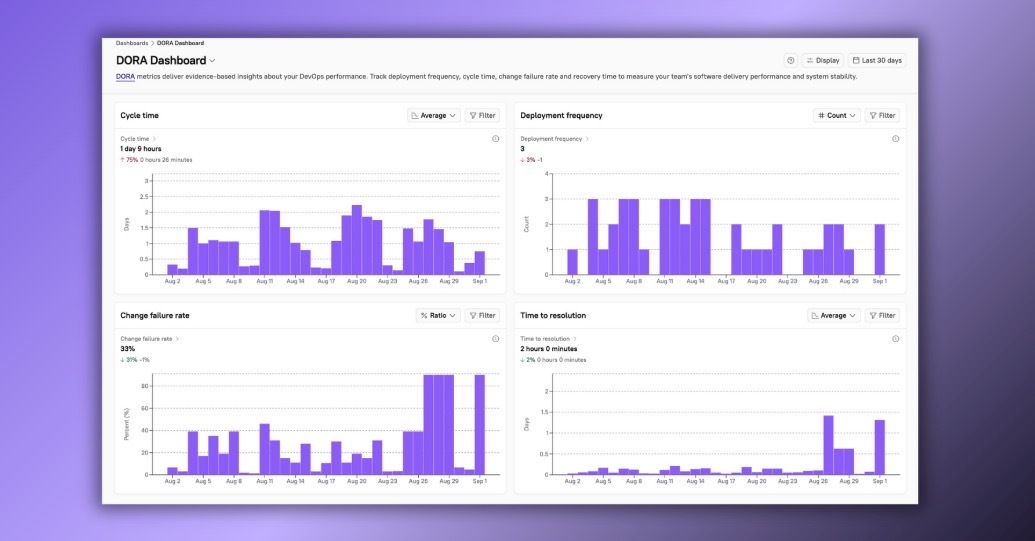This screenshot has width=1035, height=541.
Task: Click the info icon in Change failure rate panel
Action: [495, 339]
